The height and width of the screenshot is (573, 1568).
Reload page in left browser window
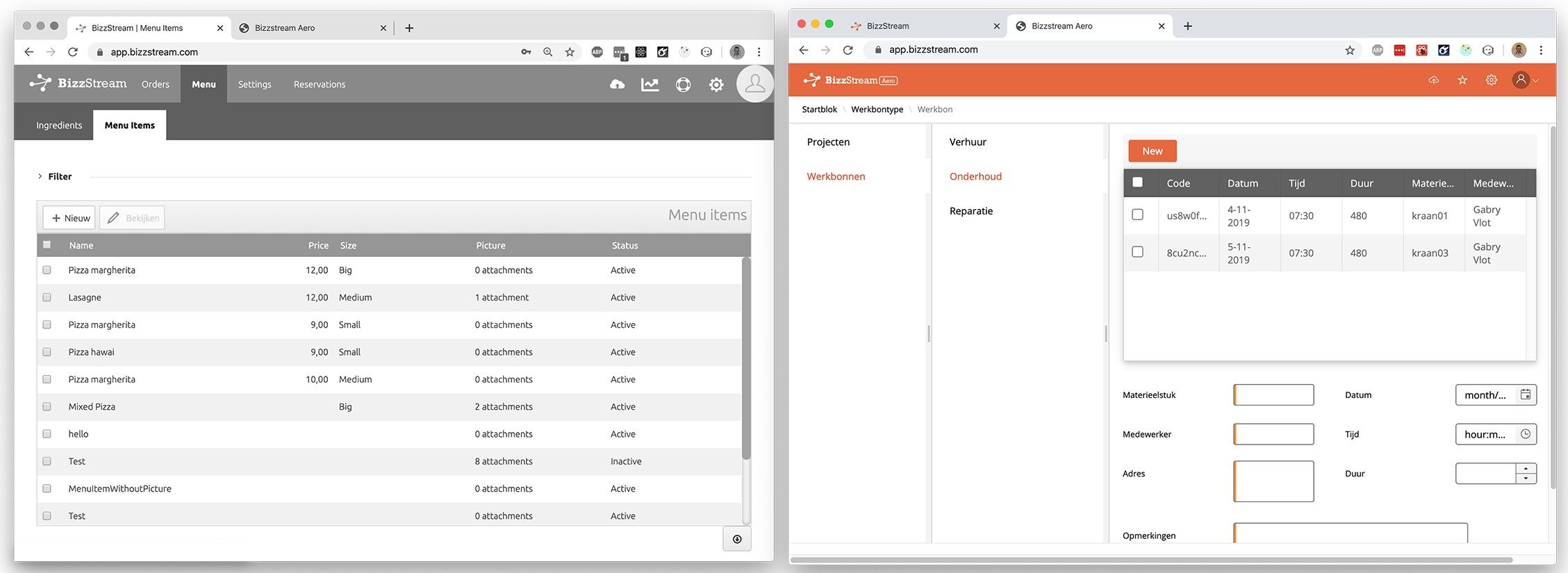pyautogui.click(x=73, y=52)
